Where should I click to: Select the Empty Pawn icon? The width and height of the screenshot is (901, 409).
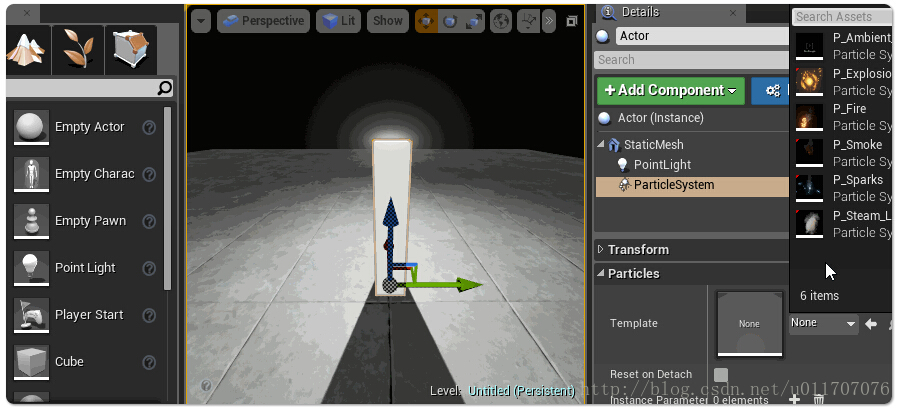coord(31,221)
